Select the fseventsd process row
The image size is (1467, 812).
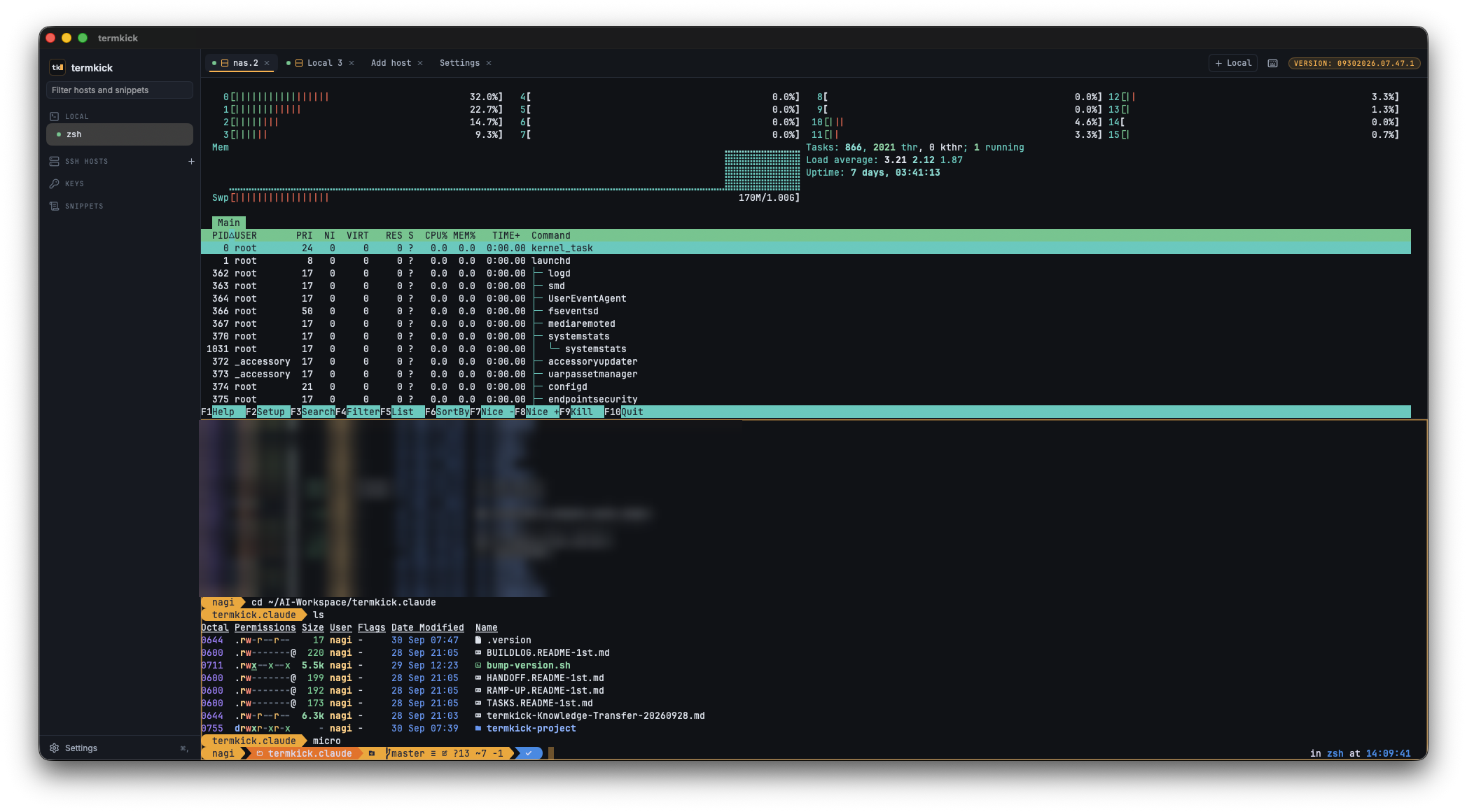(805, 311)
